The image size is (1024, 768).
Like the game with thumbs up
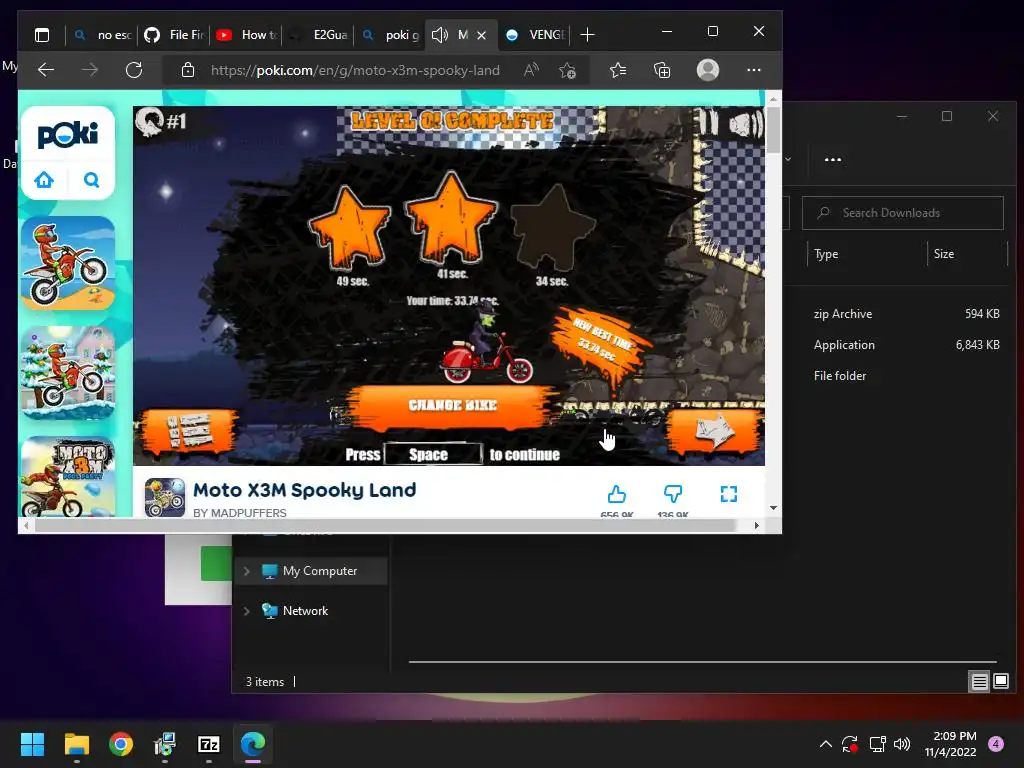(x=616, y=494)
